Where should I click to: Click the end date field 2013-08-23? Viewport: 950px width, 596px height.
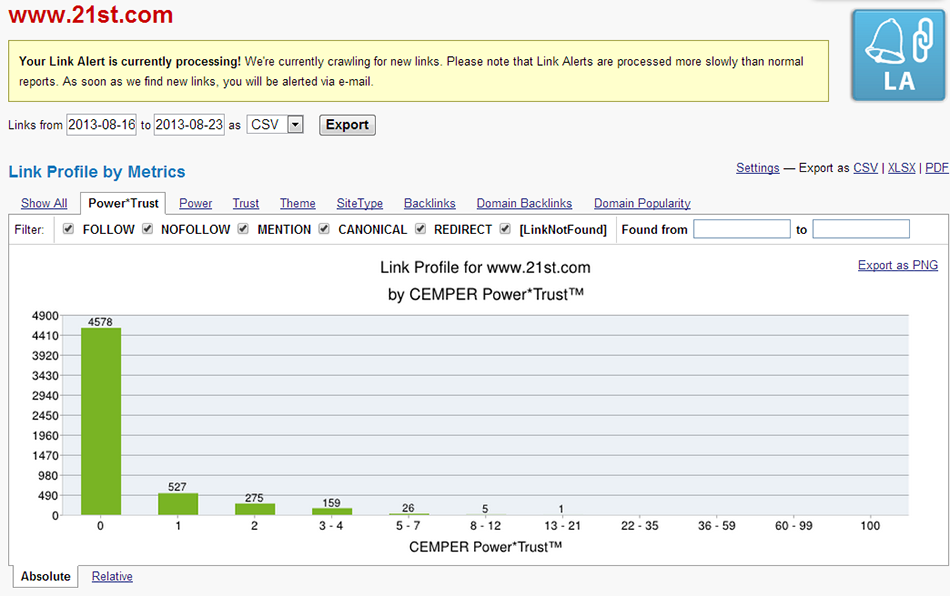click(189, 125)
